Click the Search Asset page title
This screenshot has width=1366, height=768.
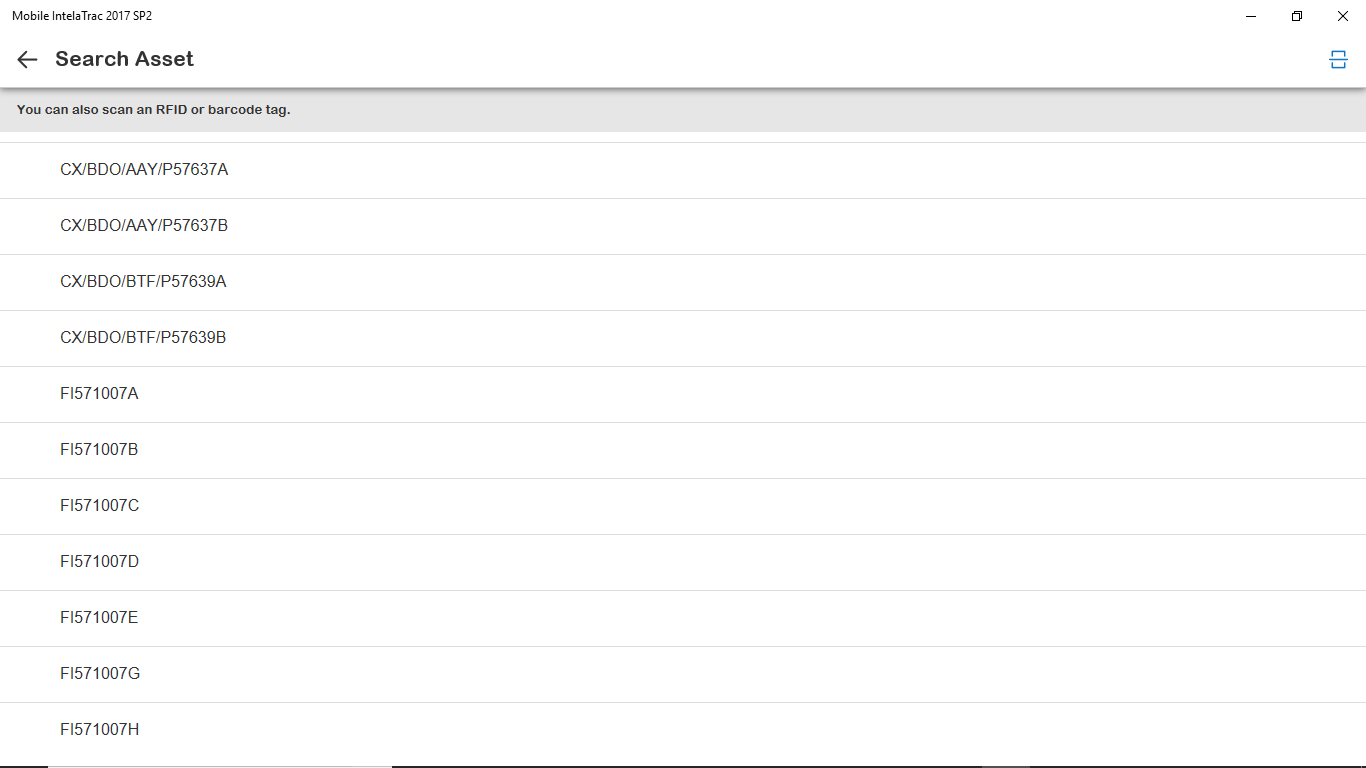click(x=124, y=59)
